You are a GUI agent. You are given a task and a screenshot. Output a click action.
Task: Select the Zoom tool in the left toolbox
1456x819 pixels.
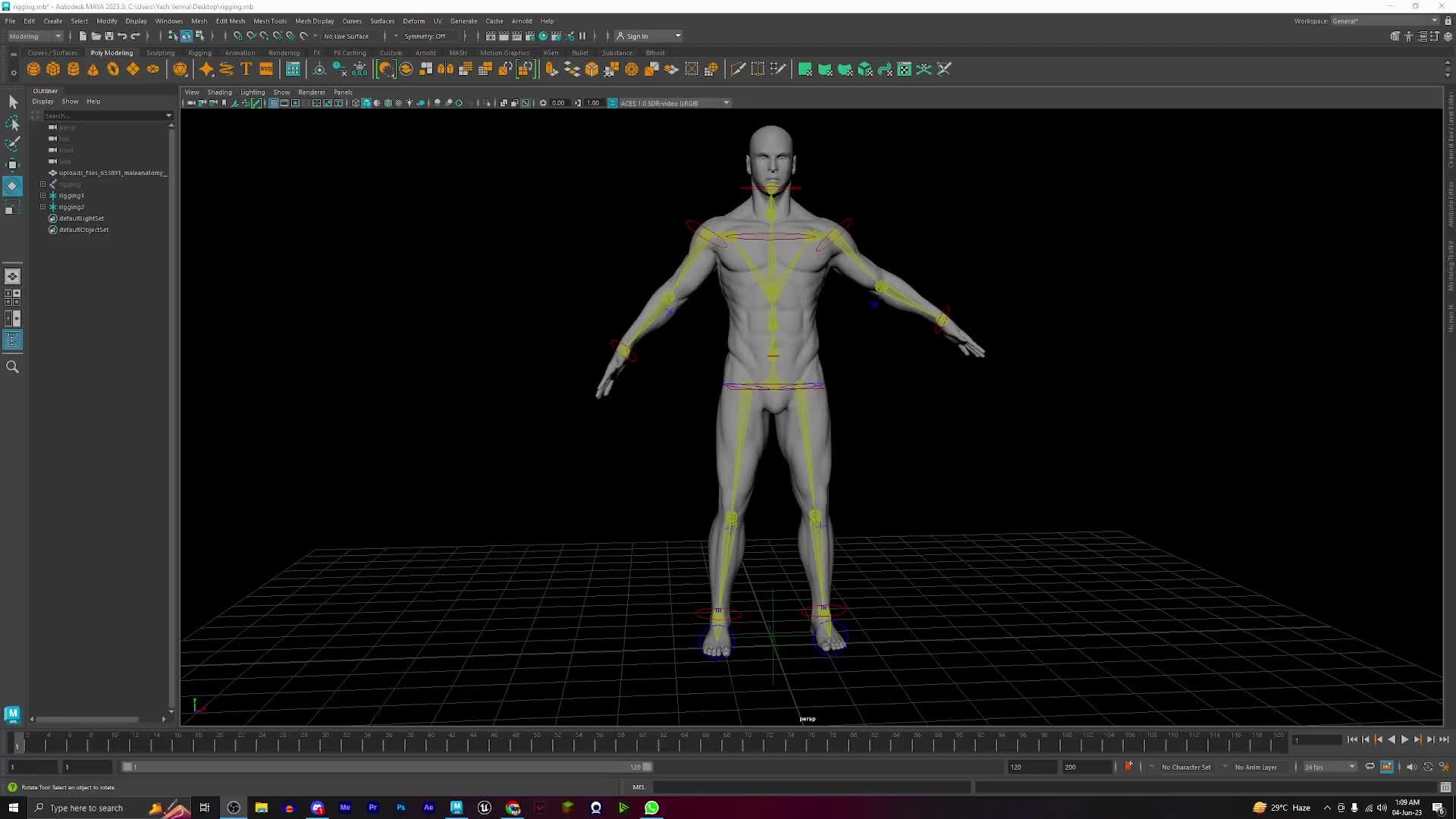12,367
